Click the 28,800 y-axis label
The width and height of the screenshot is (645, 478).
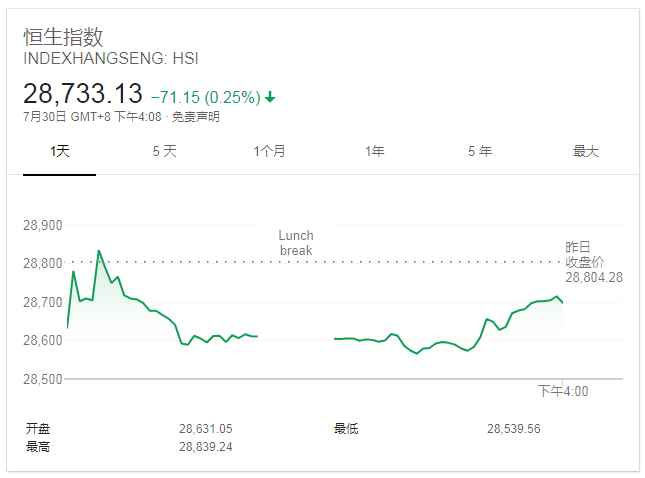[x=43, y=263]
